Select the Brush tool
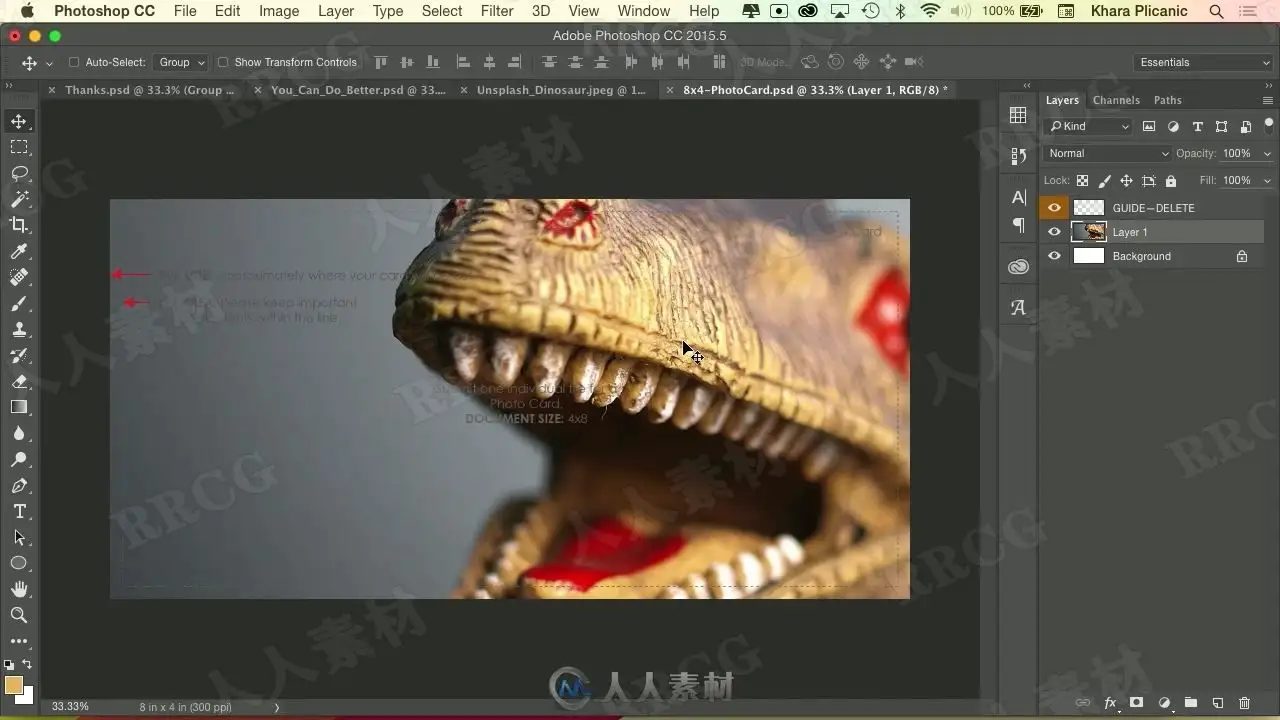The height and width of the screenshot is (720, 1280). tap(19, 303)
